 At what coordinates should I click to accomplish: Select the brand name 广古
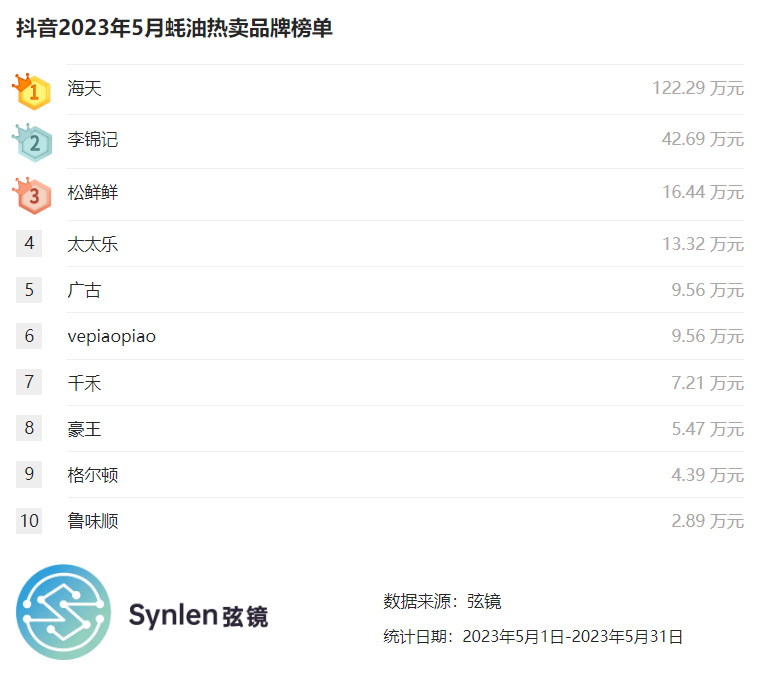[84, 291]
